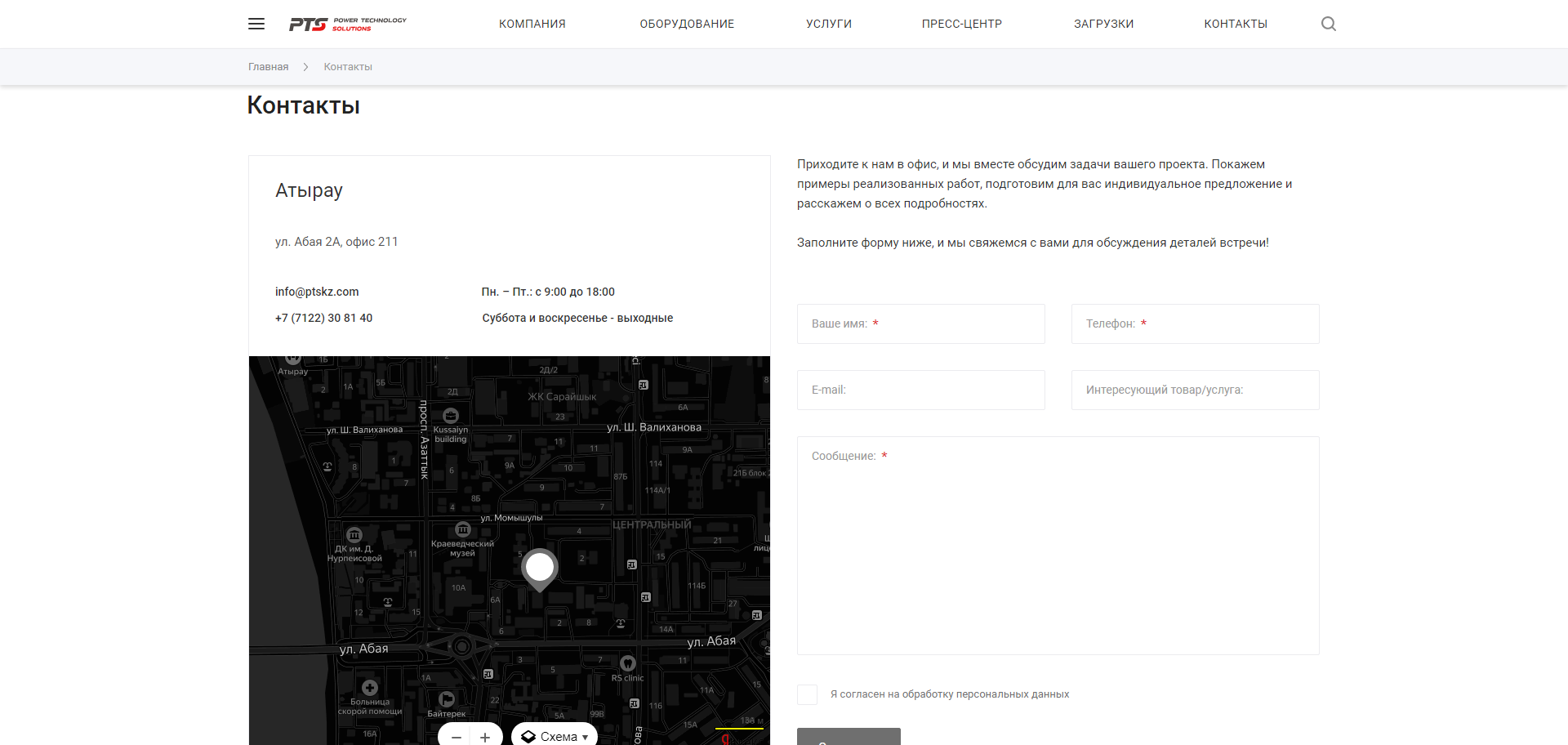This screenshot has width=1568, height=745.
Task: Click the Суббота и воскресенье - выходные text
Action: coord(577,318)
